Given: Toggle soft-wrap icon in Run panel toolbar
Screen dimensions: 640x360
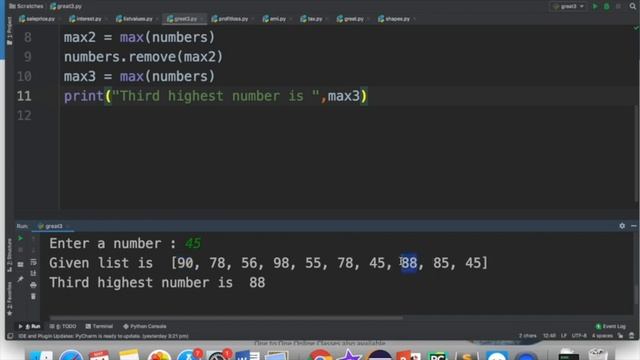Looking at the screenshot, I should point(33,262).
